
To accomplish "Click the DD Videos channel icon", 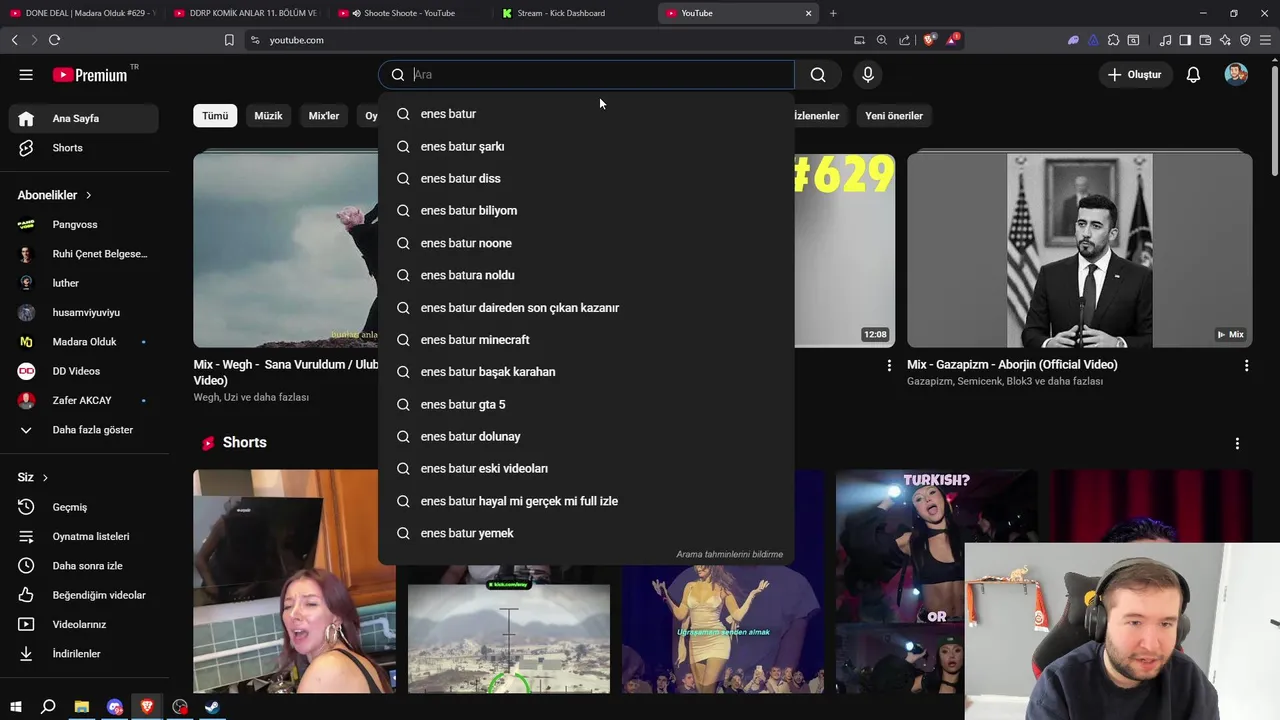I will click(27, 371).
